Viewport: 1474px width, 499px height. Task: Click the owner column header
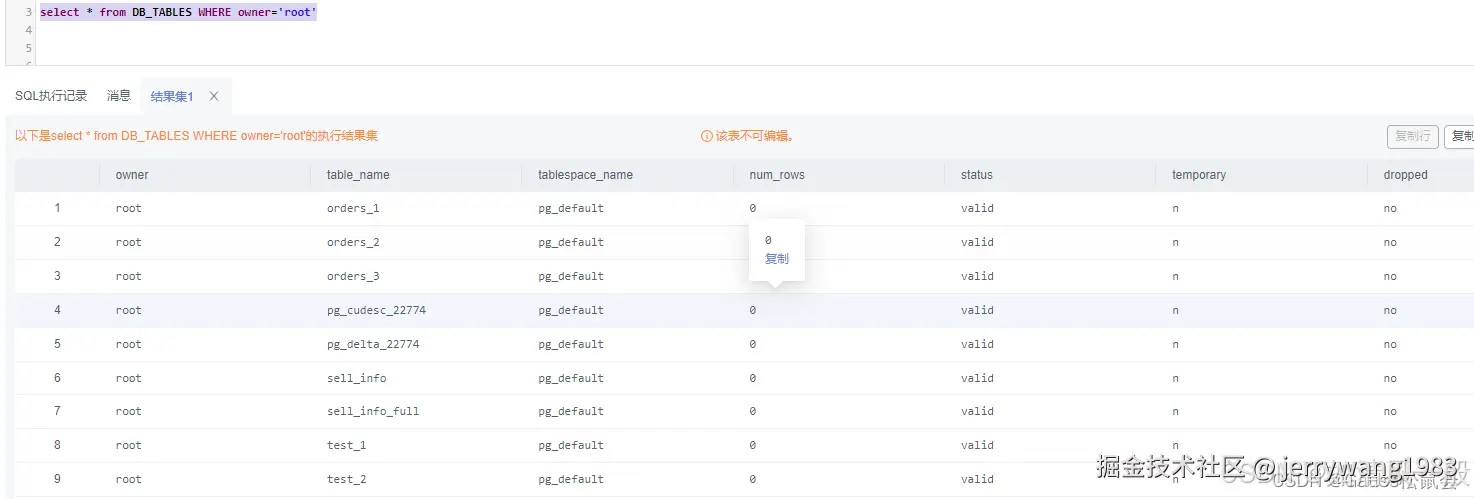(132, 175)
